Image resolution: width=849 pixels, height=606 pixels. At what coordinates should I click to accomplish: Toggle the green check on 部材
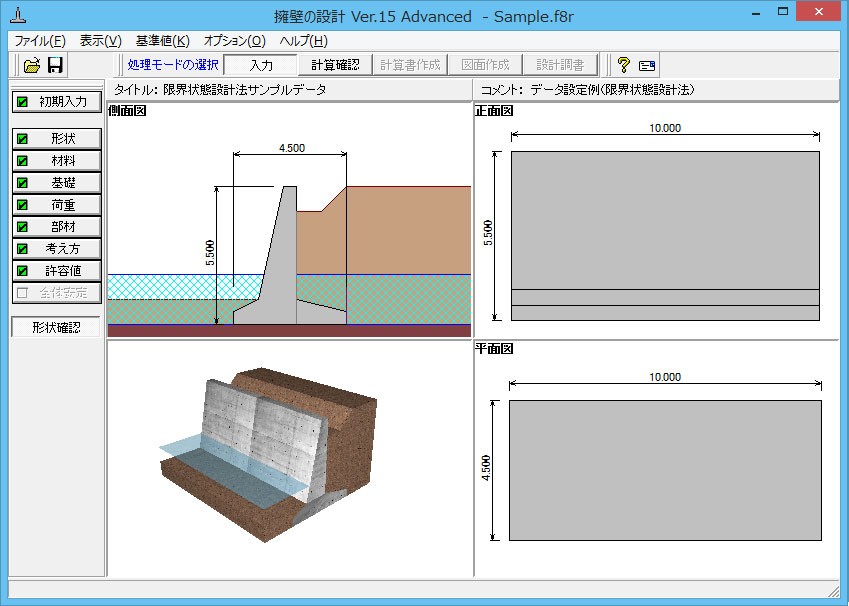(22, 226)
